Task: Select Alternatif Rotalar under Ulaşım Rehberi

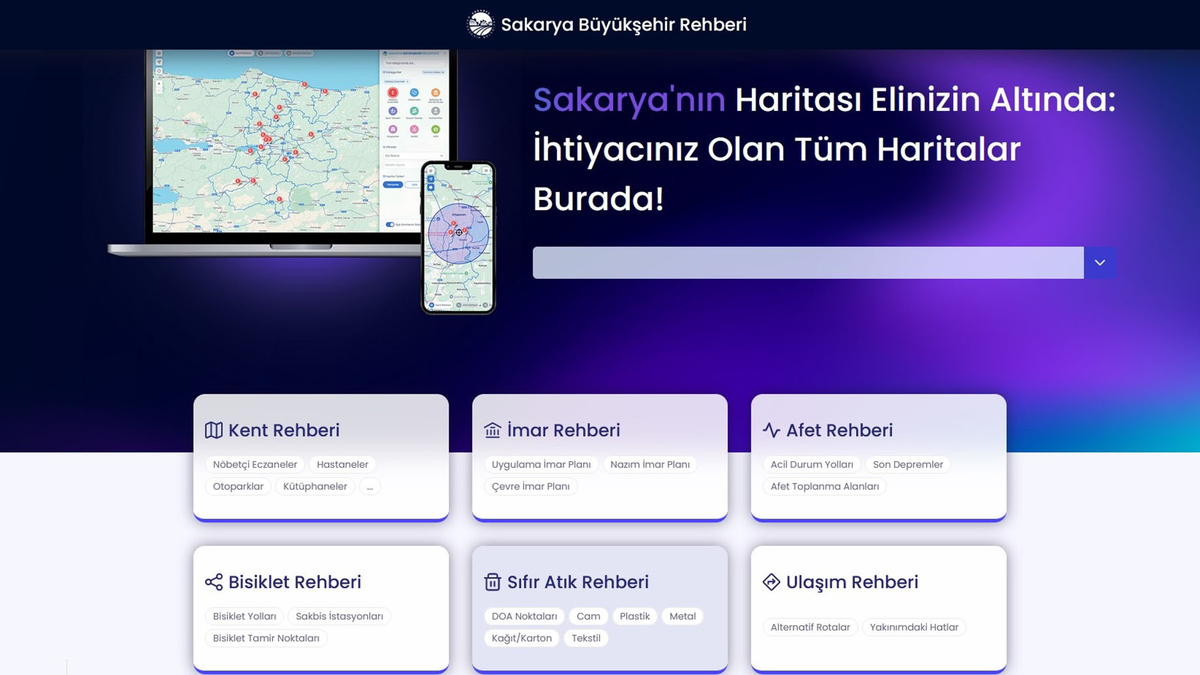Action: (812, 627)
